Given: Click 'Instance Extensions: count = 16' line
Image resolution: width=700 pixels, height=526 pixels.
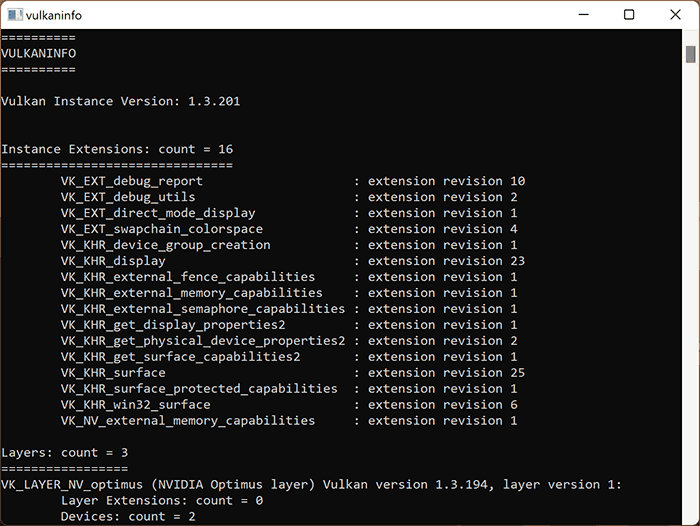Looking at the screenshot, I should pyautogui.click(x=117, y=149).
